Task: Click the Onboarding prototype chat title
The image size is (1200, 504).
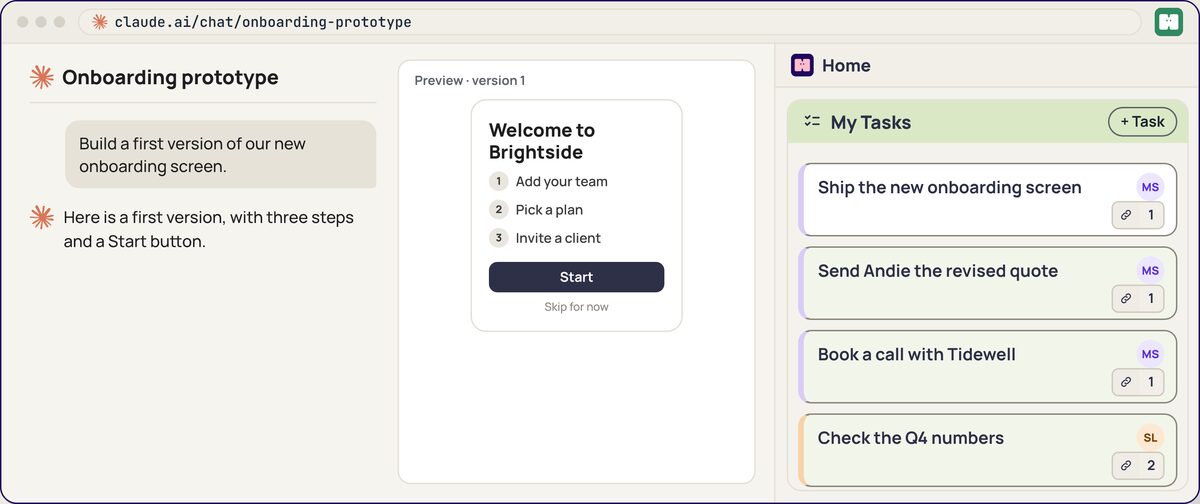Action: click(x=170, y=77)
